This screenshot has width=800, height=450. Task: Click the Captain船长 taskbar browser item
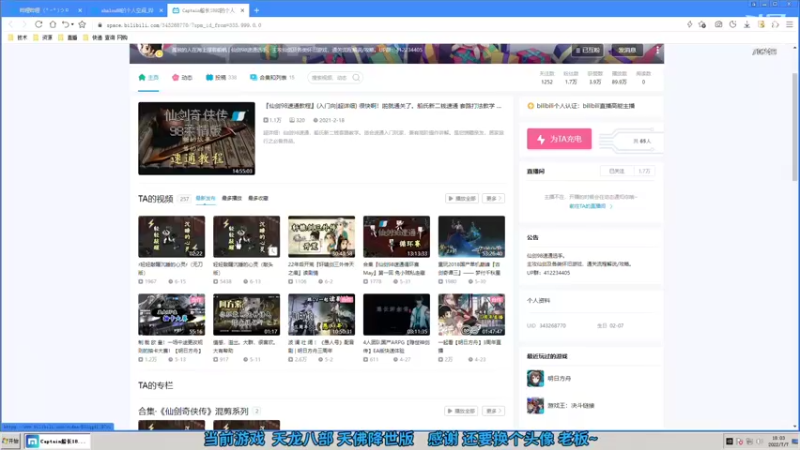coord(57,441)
